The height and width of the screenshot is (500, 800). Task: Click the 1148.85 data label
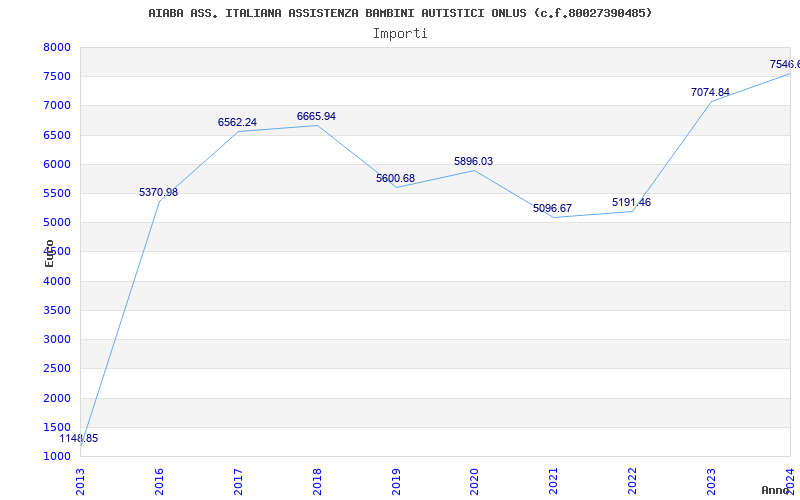click(x=79, y=438)
